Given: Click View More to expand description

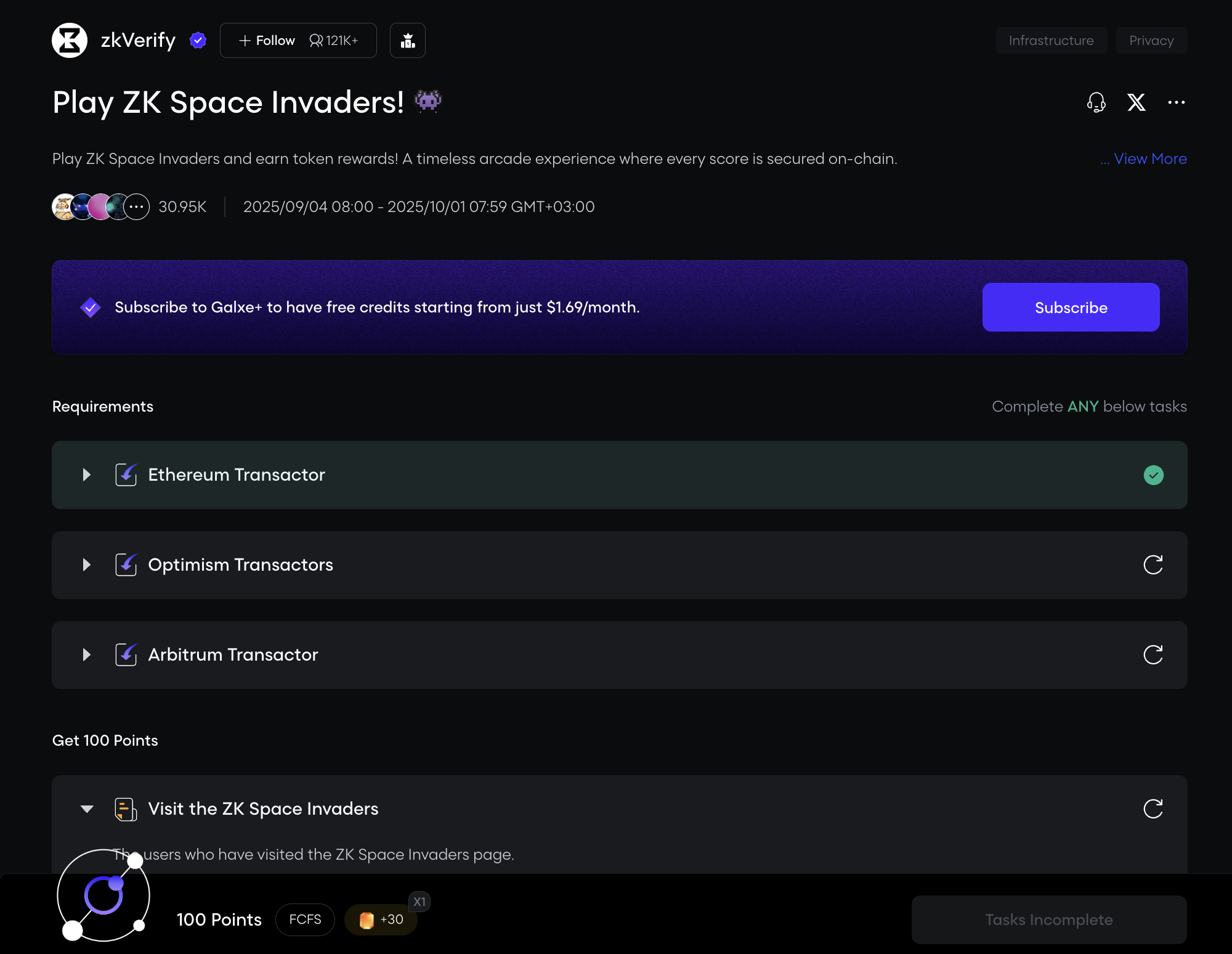Looking at the screenshot, I should 1150,158.
